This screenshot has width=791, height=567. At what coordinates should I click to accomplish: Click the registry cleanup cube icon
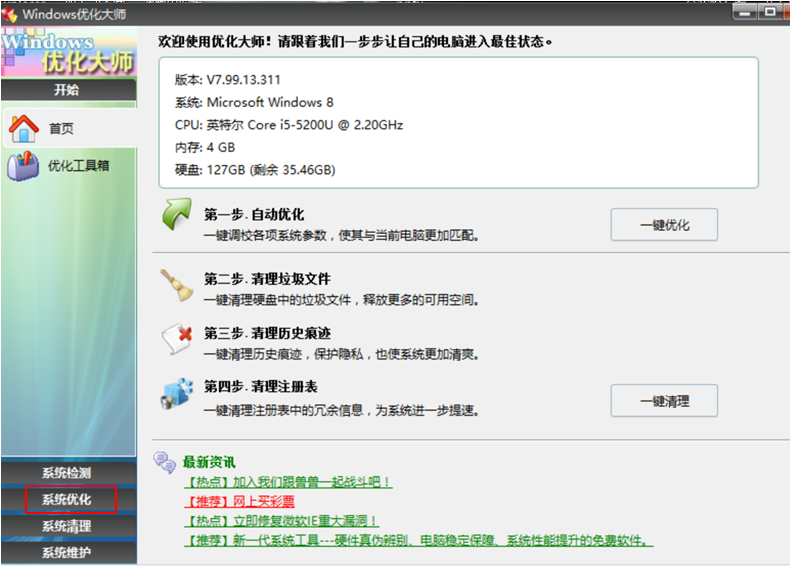click(177, 393)
